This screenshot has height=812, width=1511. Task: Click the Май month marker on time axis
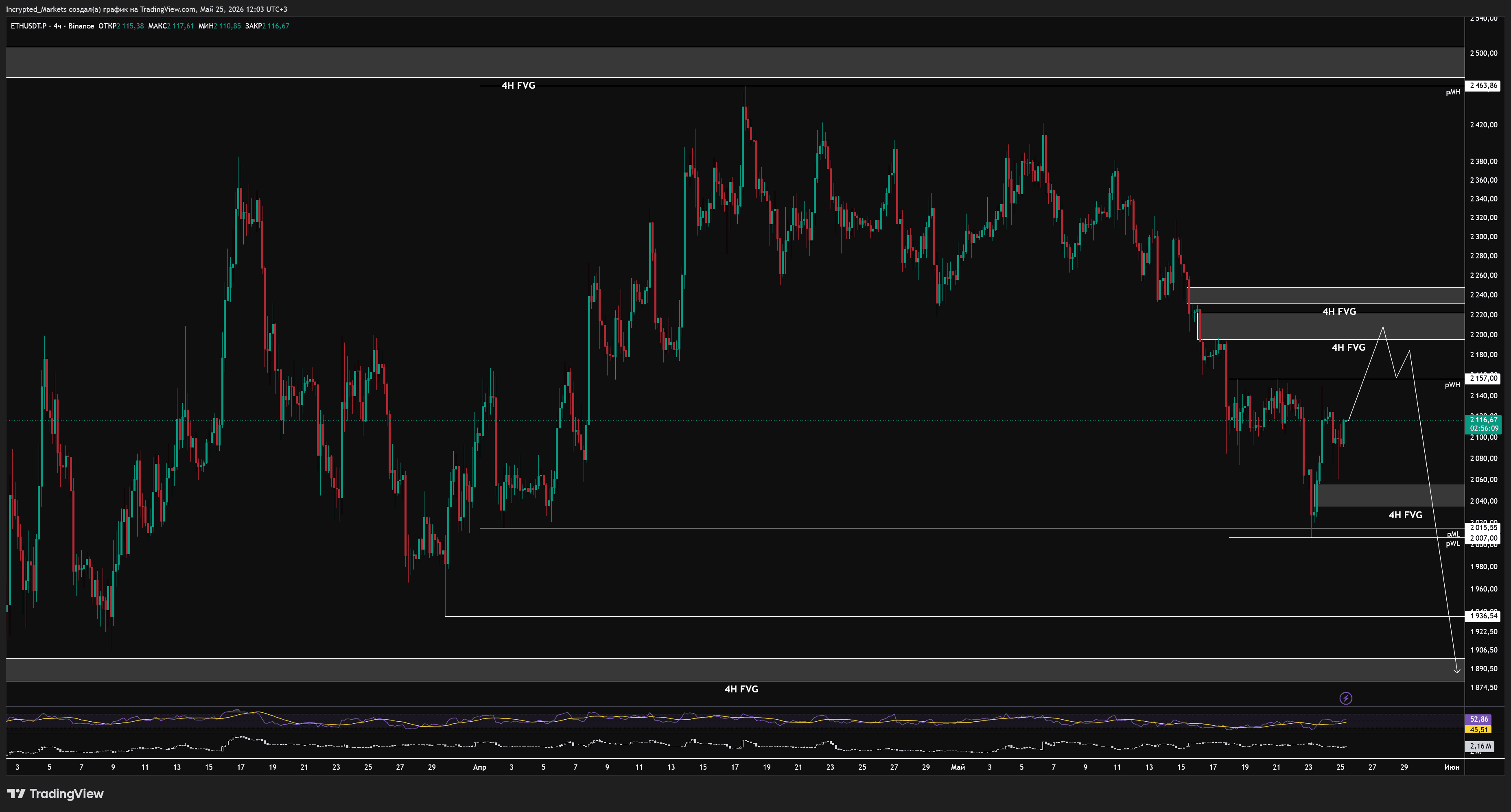click(x=958, y=767)
